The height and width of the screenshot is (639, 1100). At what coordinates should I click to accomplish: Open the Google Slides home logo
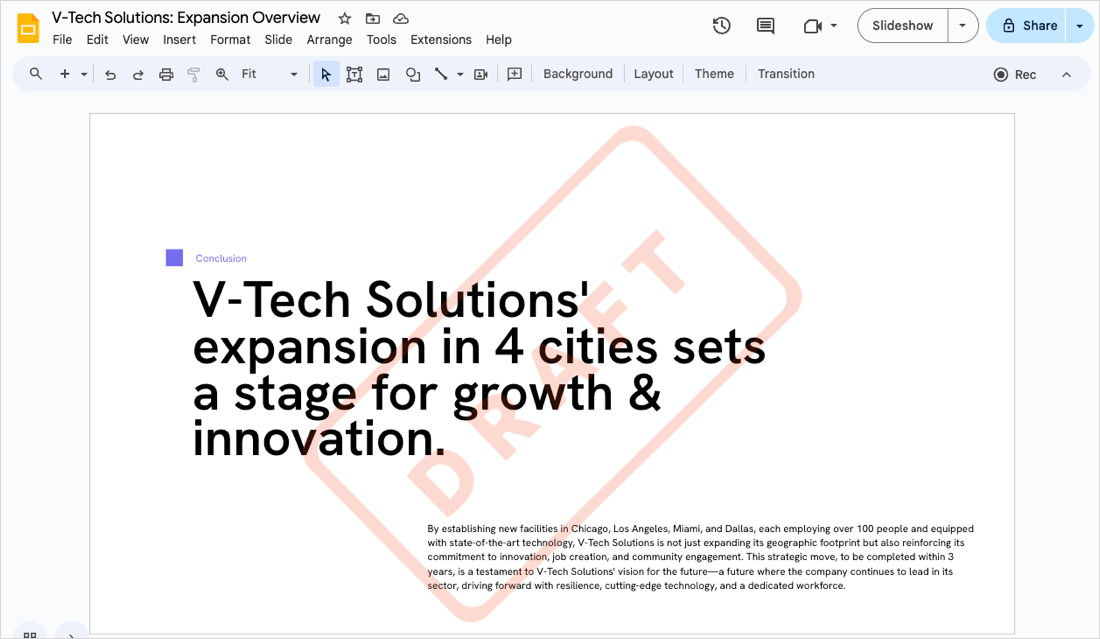click(28, 28)
